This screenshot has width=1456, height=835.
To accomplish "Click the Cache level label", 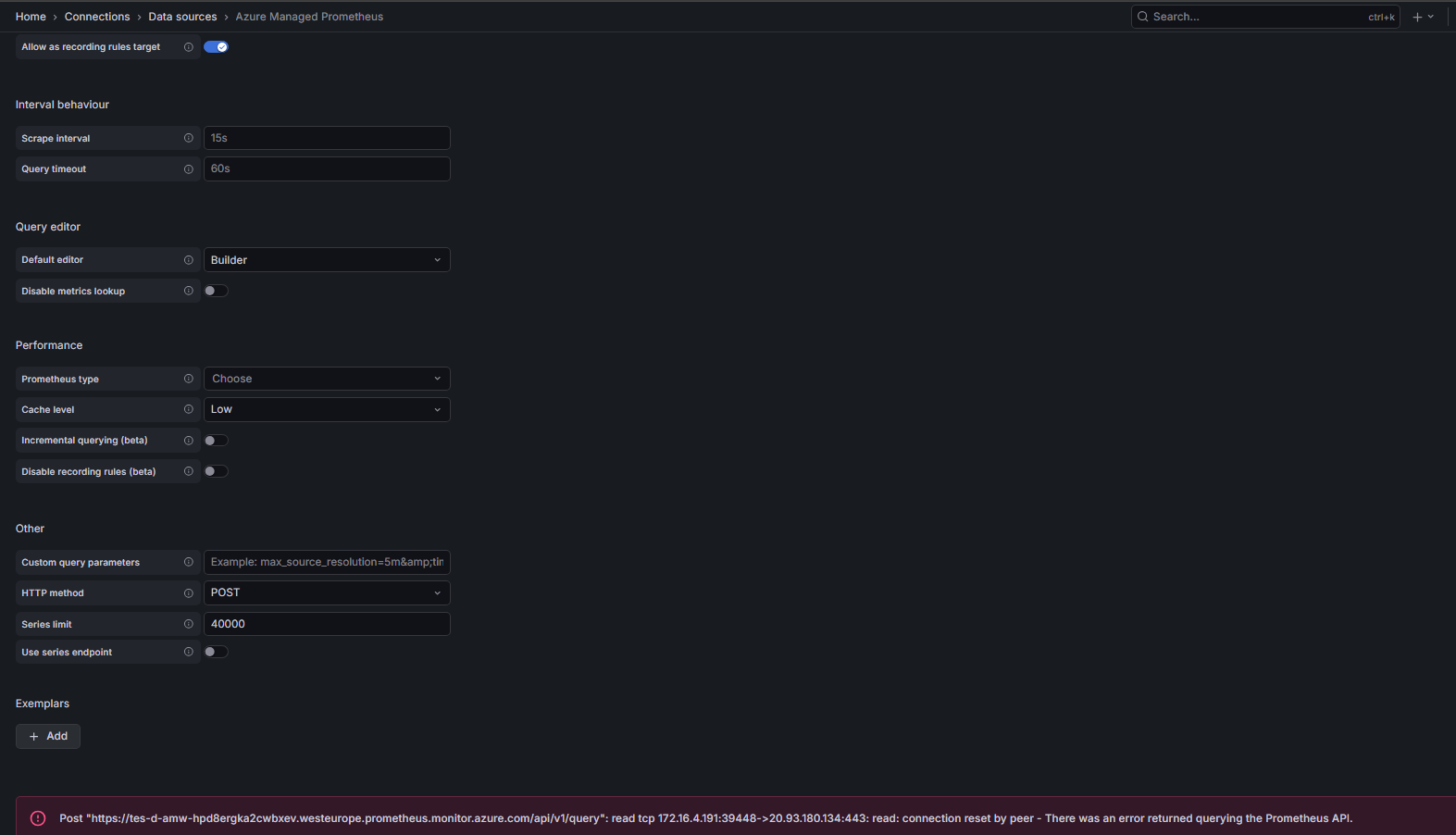I will 48,410.
